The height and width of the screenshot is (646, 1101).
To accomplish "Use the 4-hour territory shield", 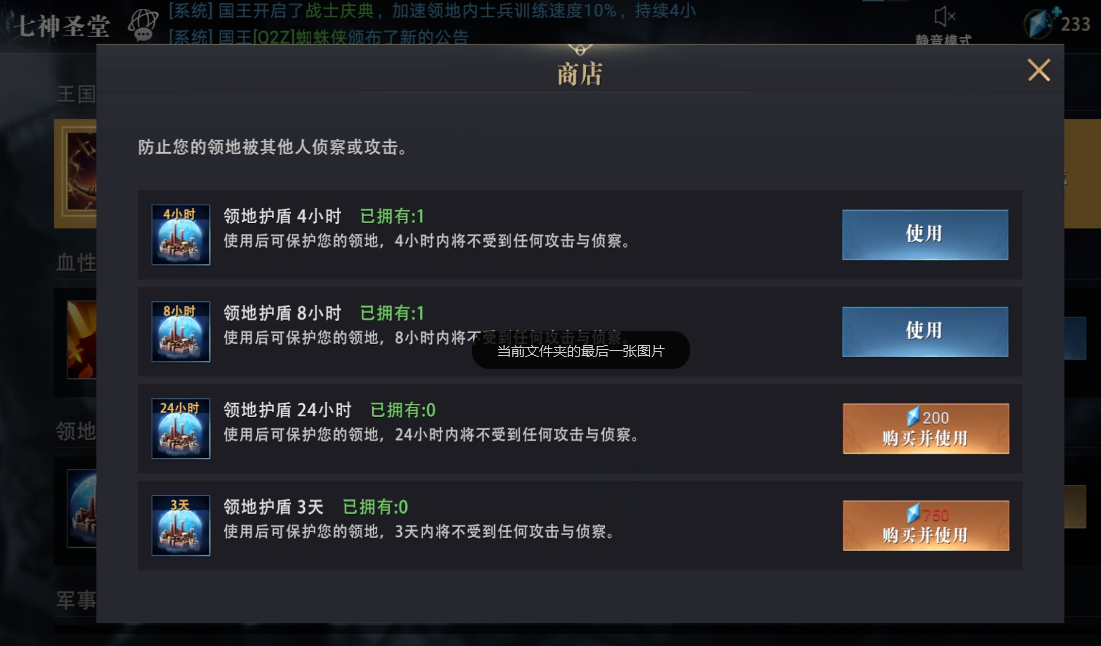I will coord(925,235).
